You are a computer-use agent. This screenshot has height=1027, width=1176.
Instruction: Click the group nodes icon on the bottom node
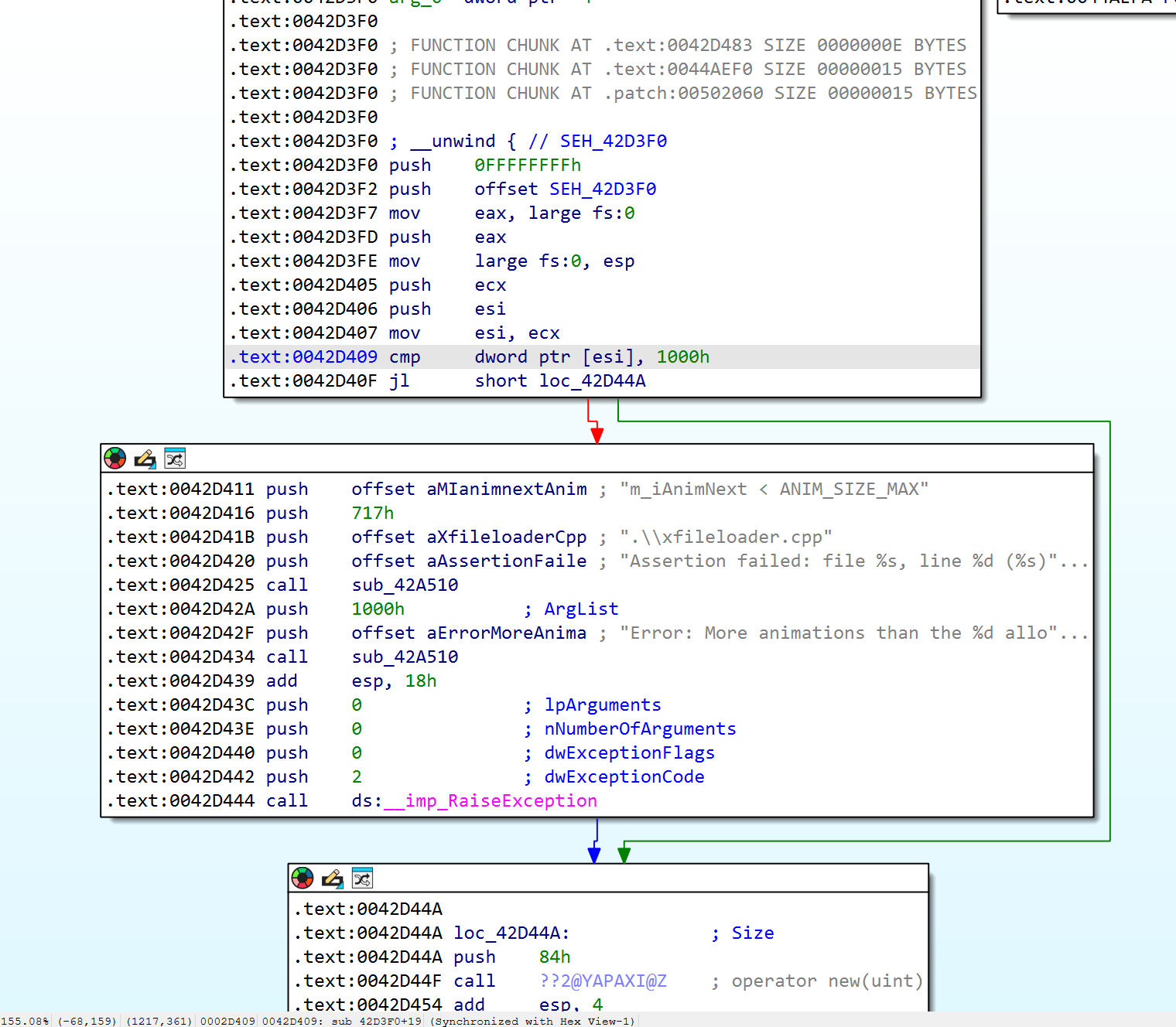pos(362,879)
